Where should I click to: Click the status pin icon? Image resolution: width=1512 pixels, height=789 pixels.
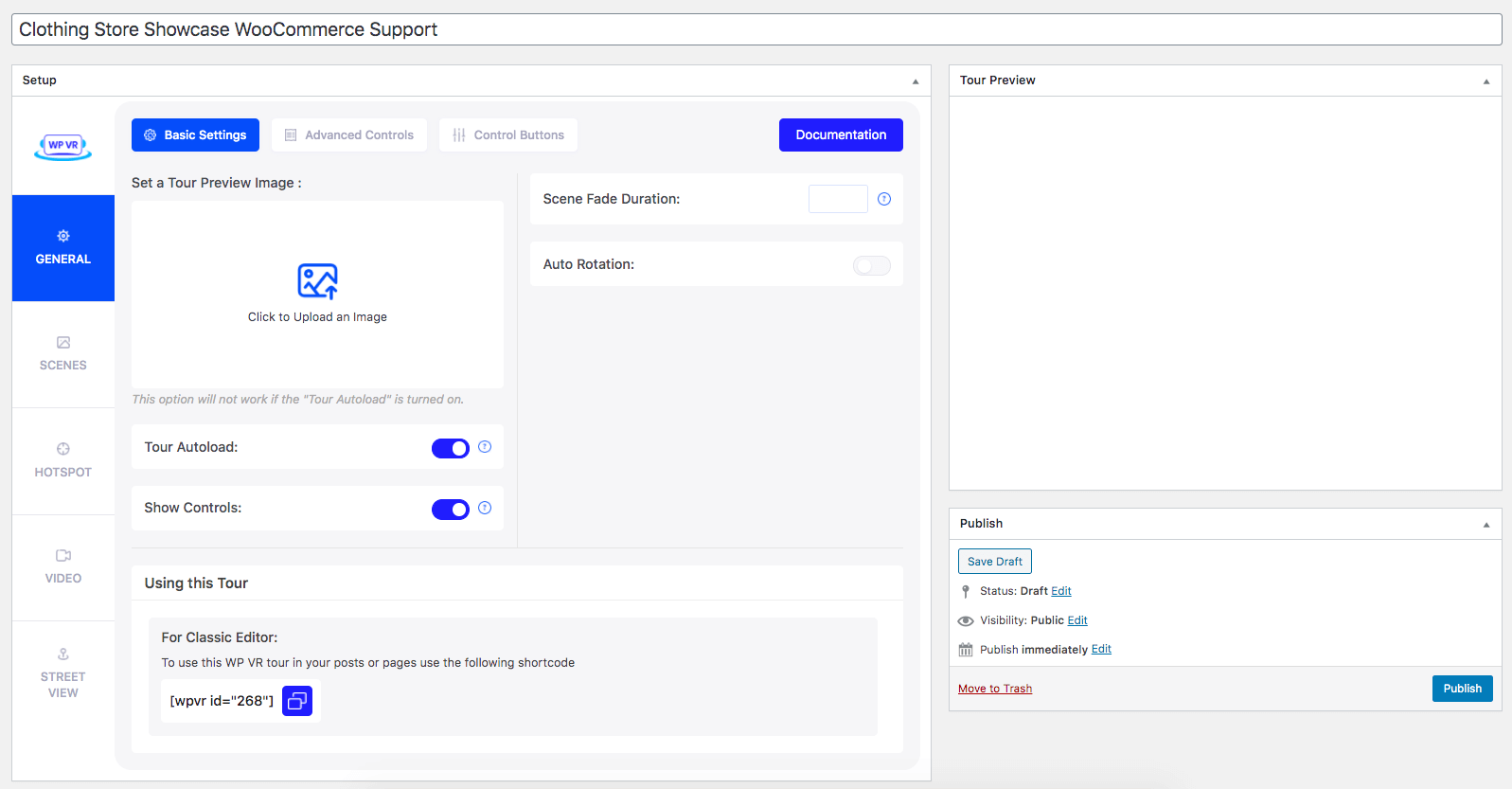tap(966, 591)
